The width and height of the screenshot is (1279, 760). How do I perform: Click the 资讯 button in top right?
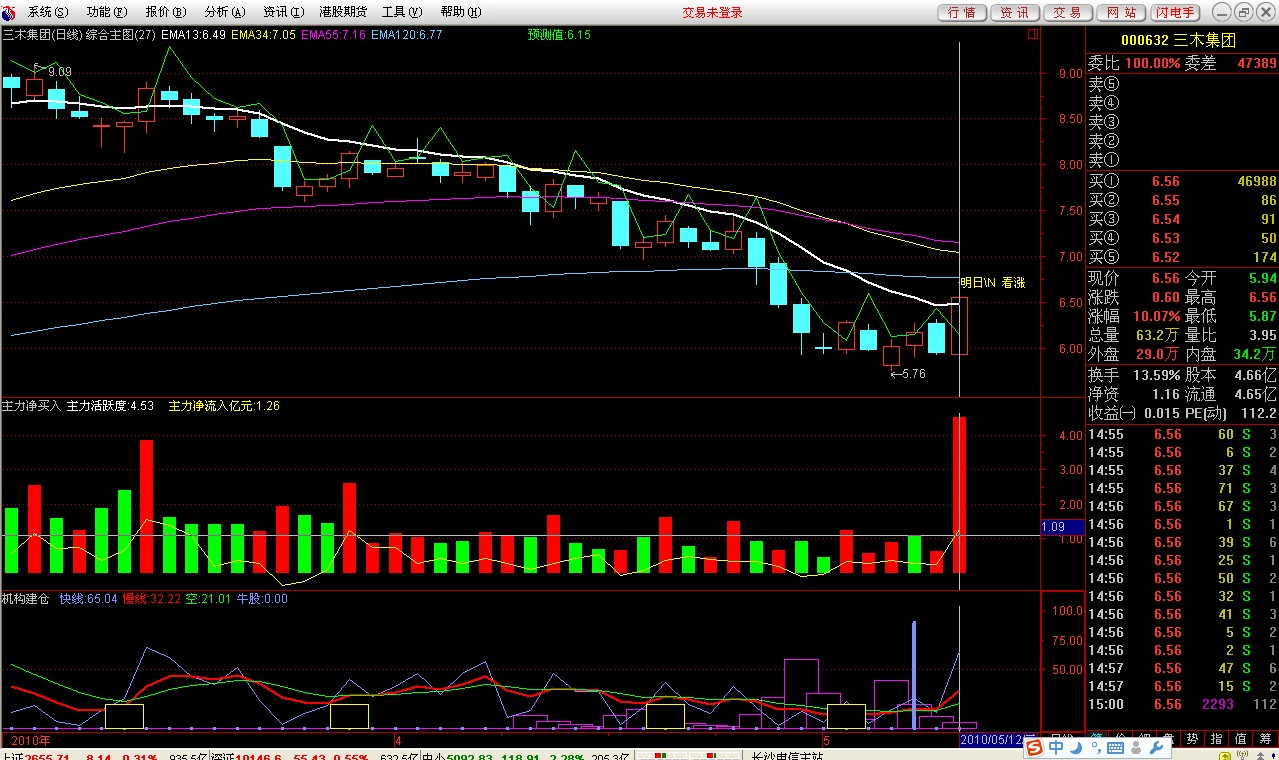pos(1015,12)
